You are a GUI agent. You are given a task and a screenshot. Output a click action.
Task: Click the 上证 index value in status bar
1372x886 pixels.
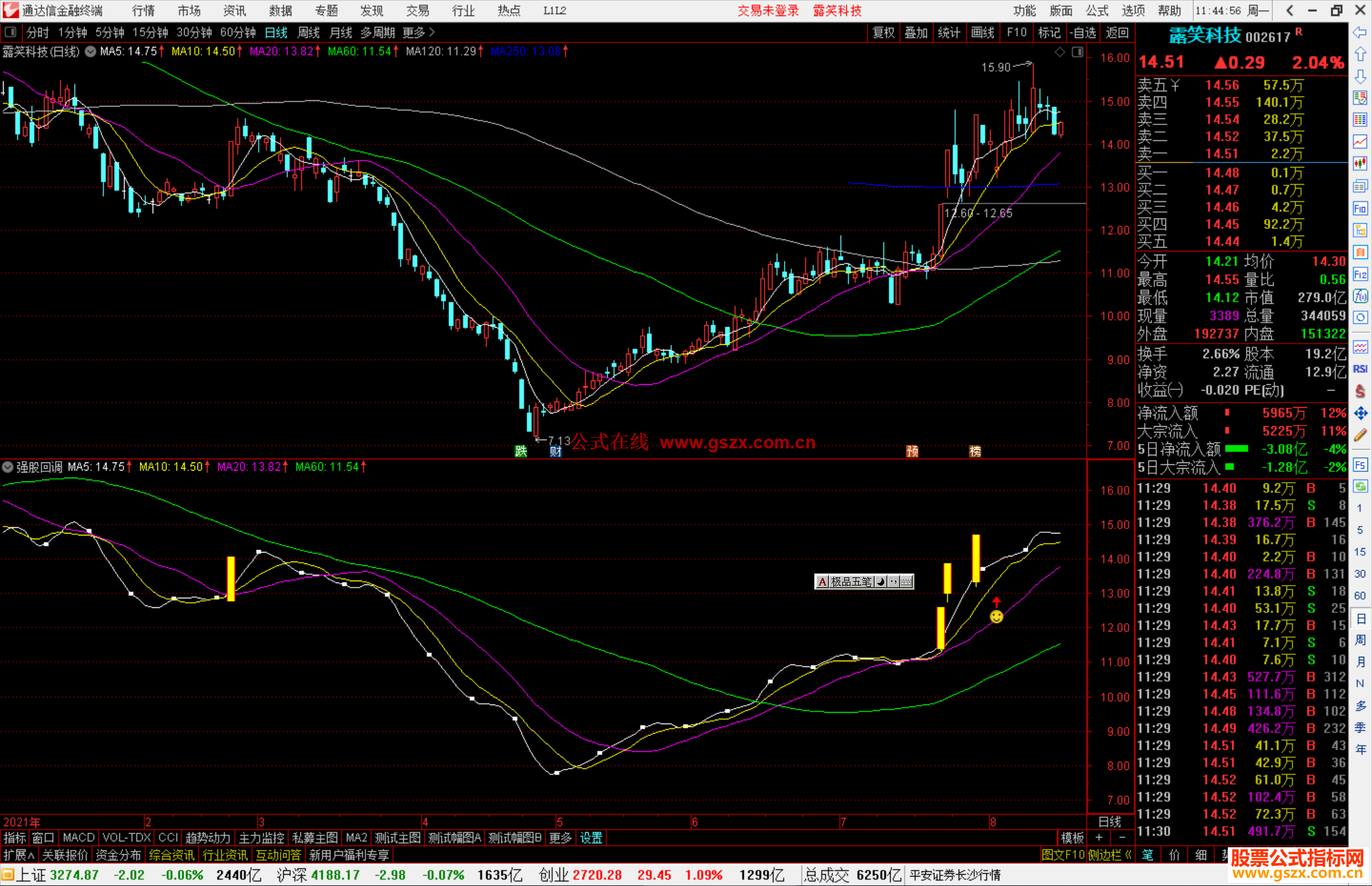(x=74, y=875)
